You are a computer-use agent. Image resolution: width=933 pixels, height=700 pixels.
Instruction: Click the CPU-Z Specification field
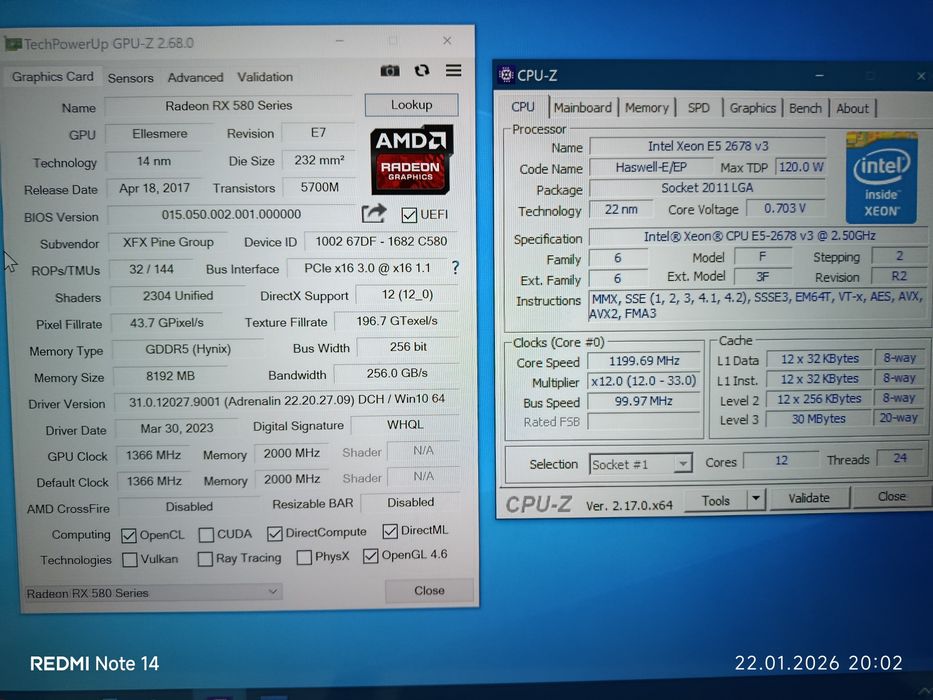759,236
